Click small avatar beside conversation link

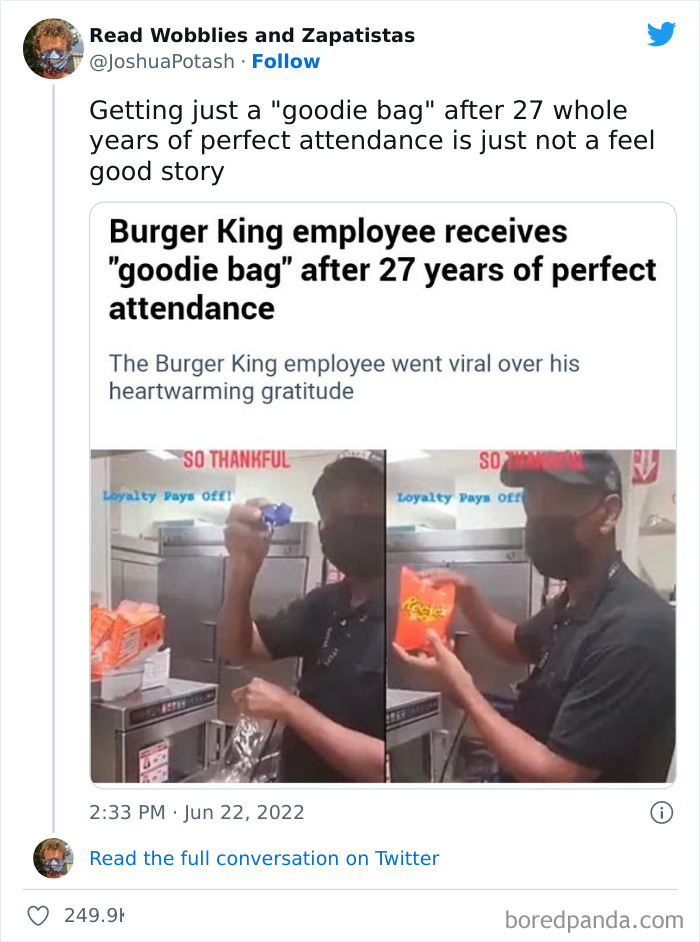point(53,858)
